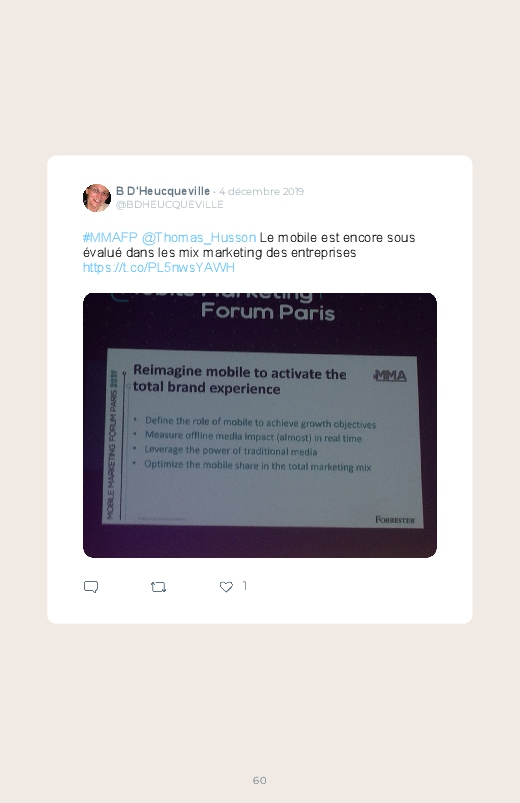Click the page number 60

pyautogui.click(x=260, y=780)
